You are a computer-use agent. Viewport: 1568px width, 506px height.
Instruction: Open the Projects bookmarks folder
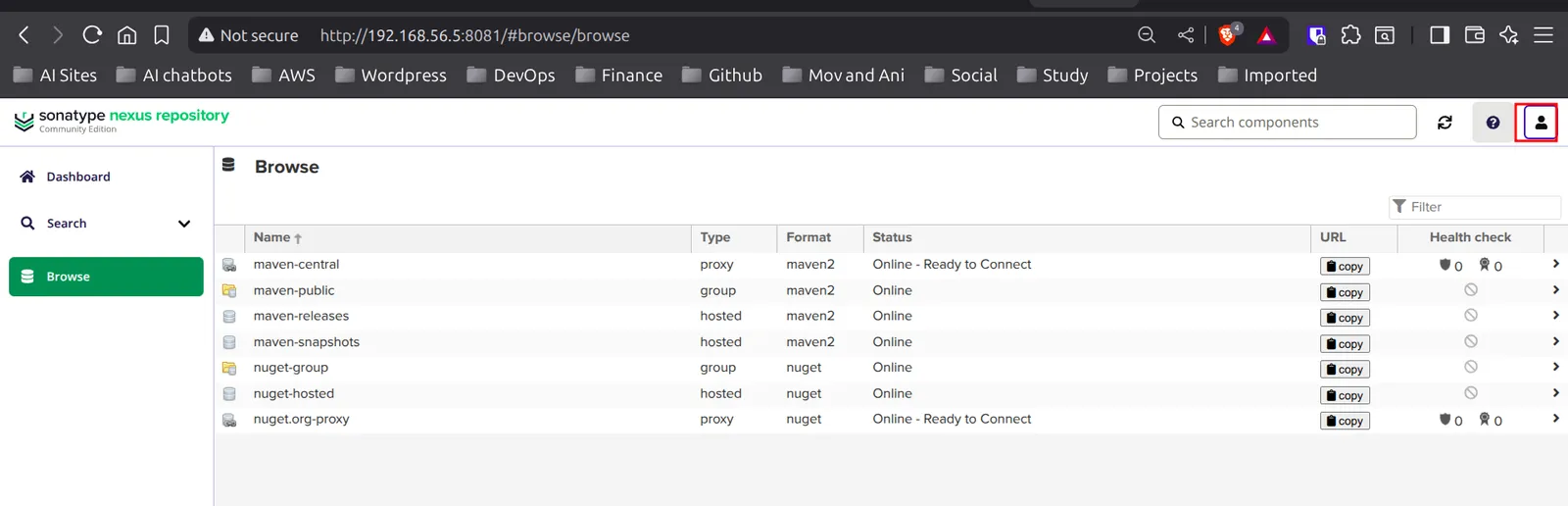1152,76
